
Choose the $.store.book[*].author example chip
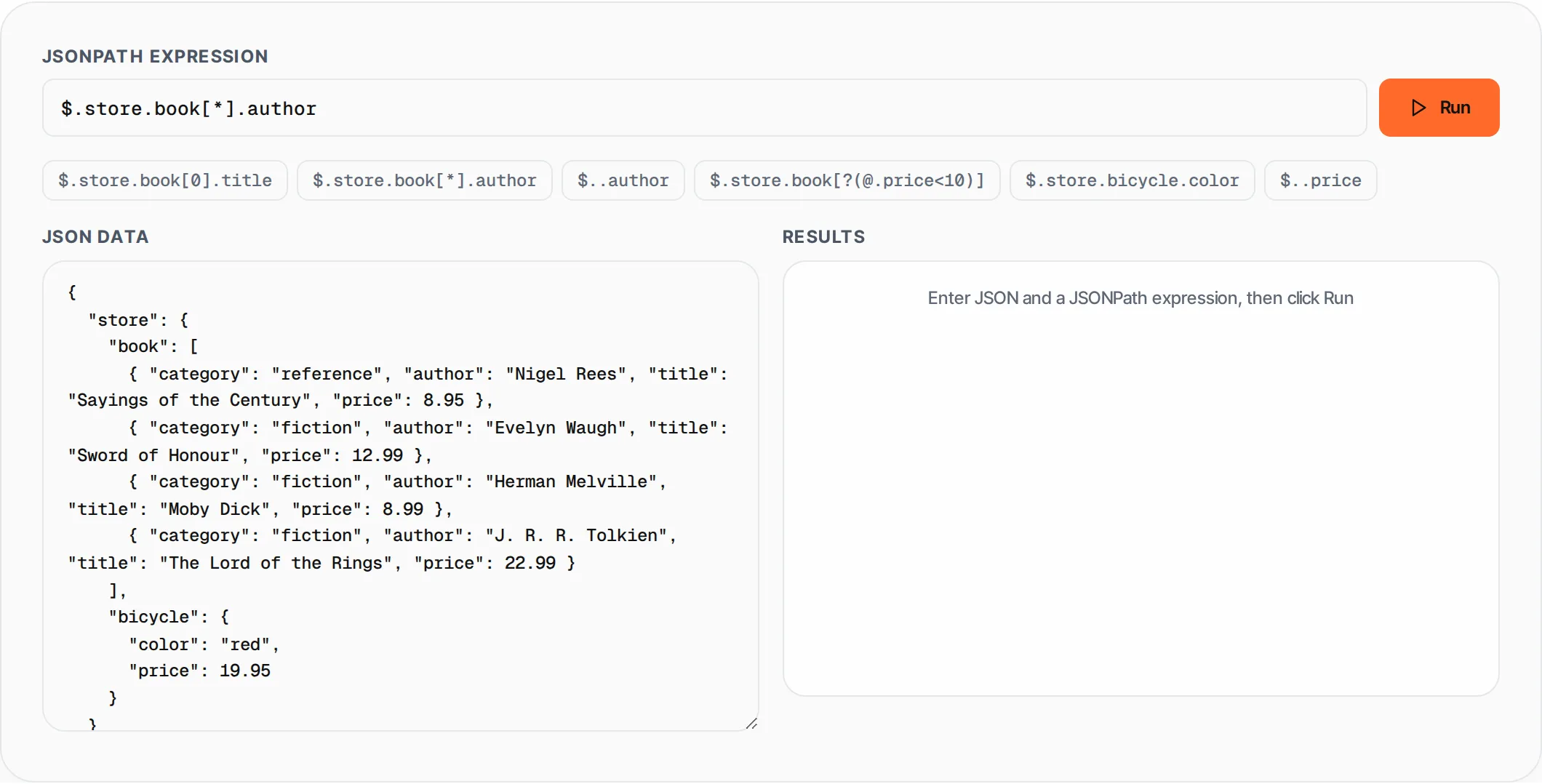(x=425, y=180)
